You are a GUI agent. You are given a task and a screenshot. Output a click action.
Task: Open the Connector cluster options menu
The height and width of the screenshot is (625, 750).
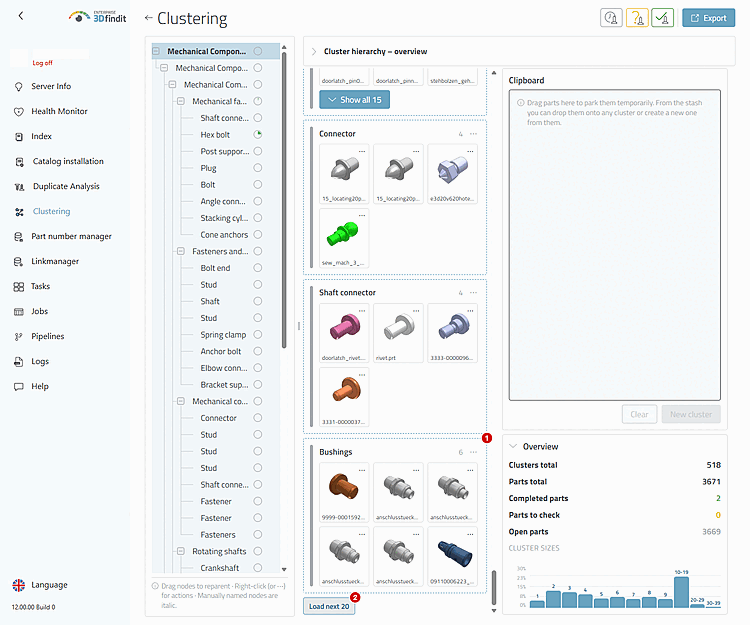tap(473, 134)
